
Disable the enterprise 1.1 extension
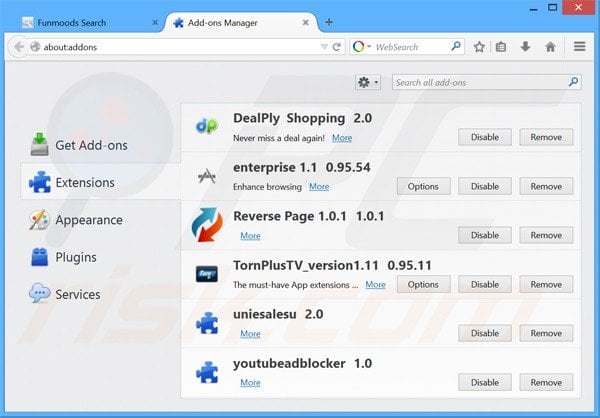tap(485, 186)
